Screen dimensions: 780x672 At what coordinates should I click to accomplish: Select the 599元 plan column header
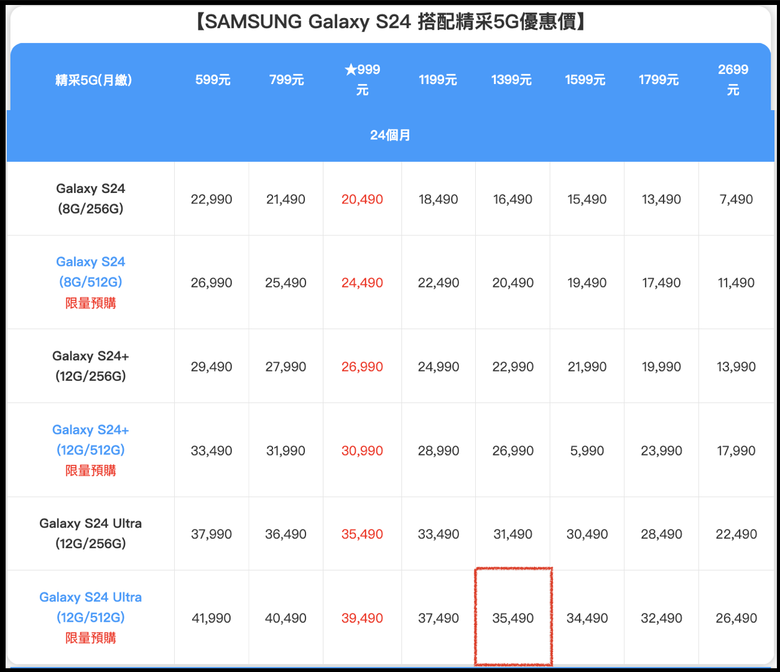click(212, 80)
